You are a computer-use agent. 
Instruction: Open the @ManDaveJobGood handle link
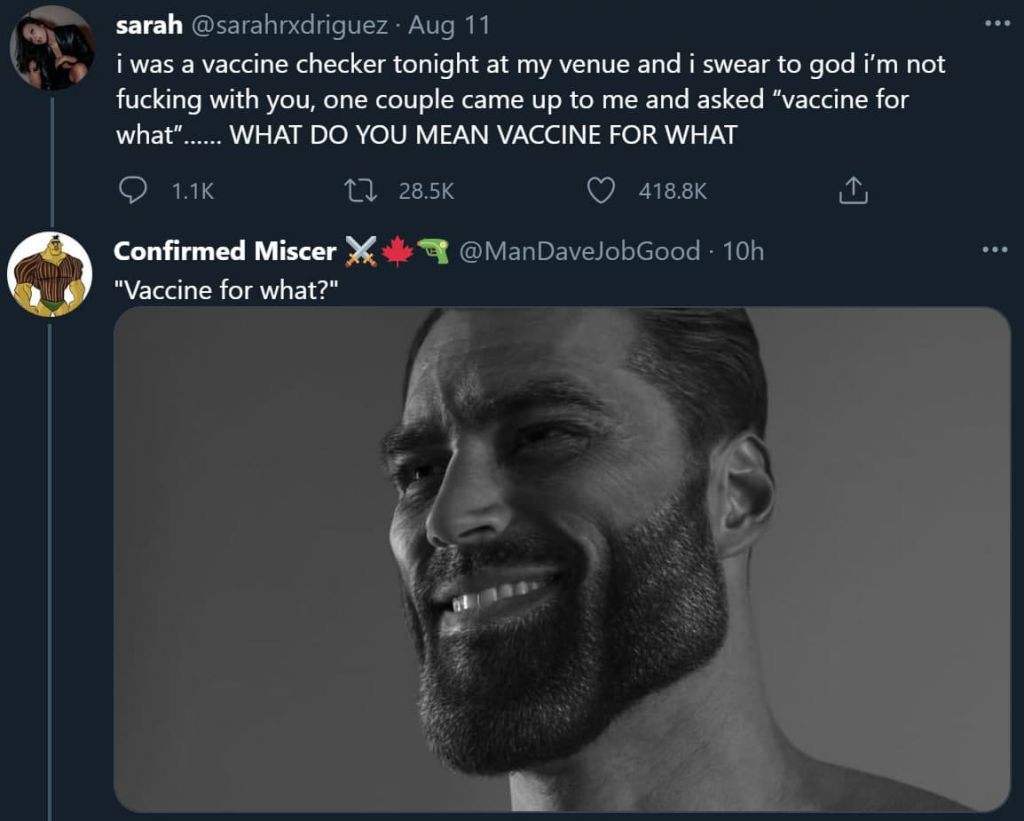tap(579, 251)
